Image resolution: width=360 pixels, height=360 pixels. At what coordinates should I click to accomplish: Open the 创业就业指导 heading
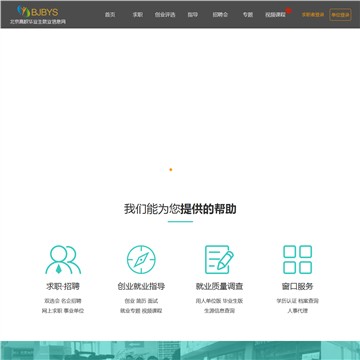141,286
